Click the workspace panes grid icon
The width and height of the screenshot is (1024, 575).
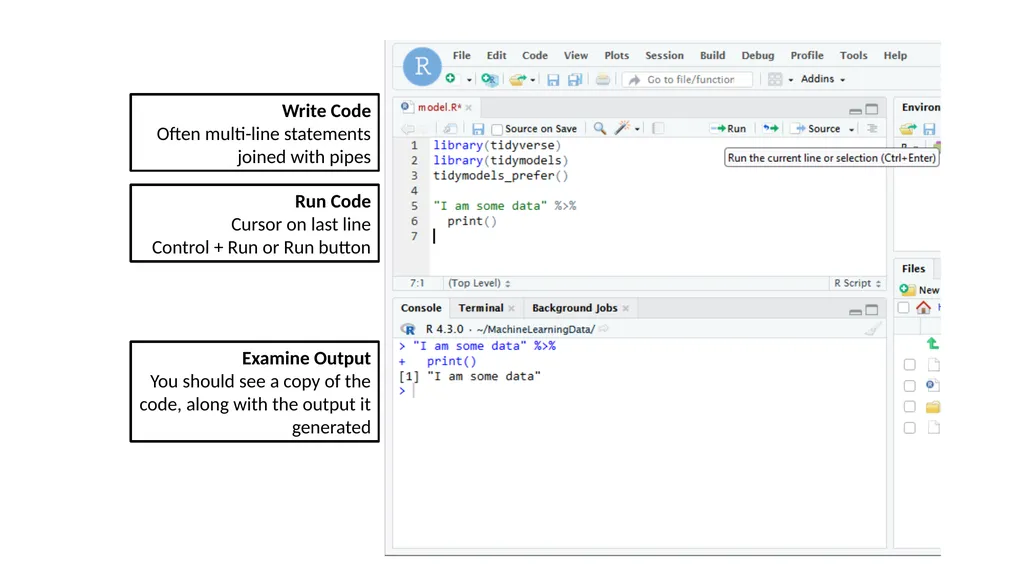775,79
